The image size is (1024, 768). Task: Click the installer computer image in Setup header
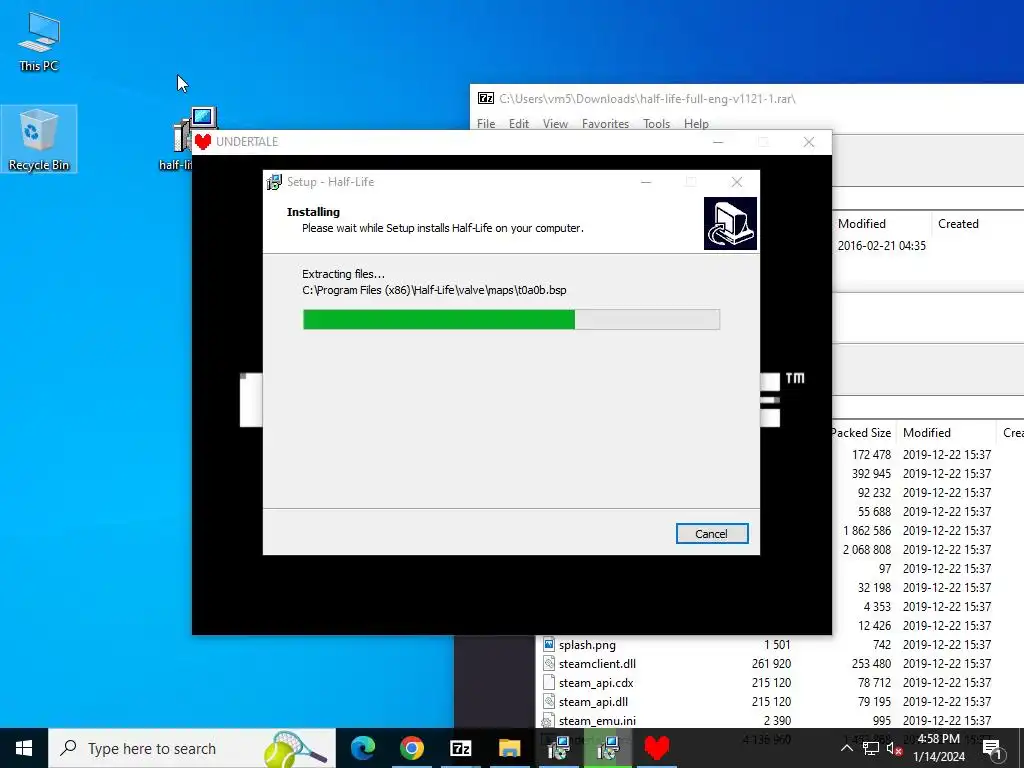click(730, 223)
